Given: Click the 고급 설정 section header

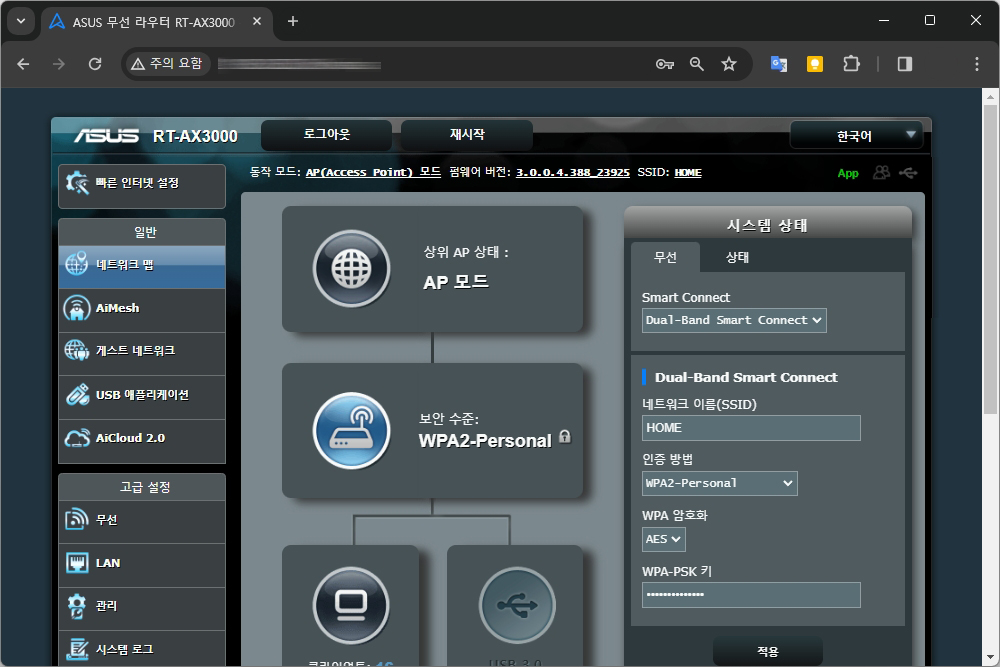Looking at the screenshot, I should click(142, 487).
